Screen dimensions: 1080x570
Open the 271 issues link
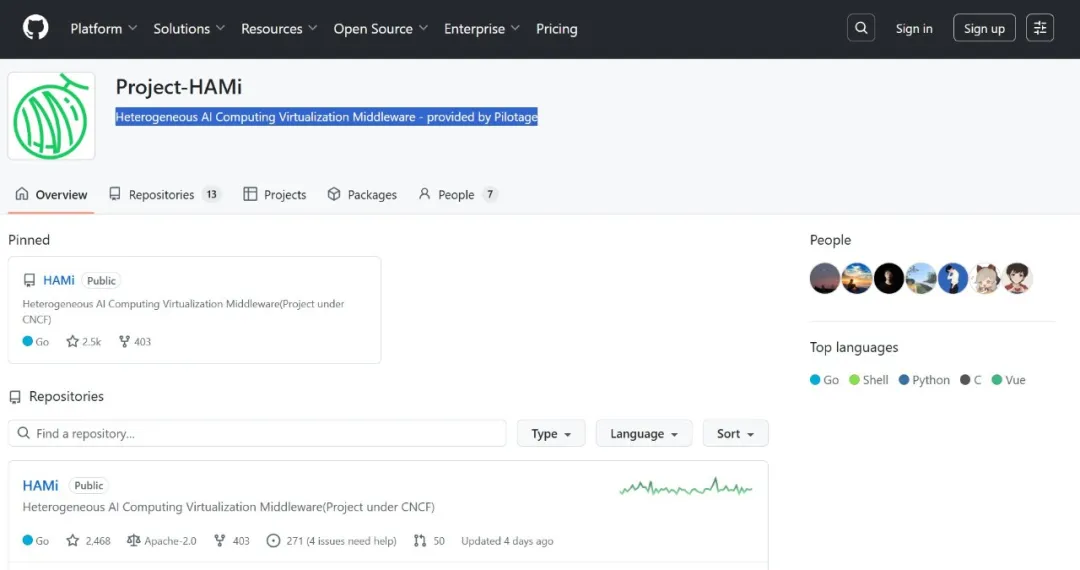[331, 541]
